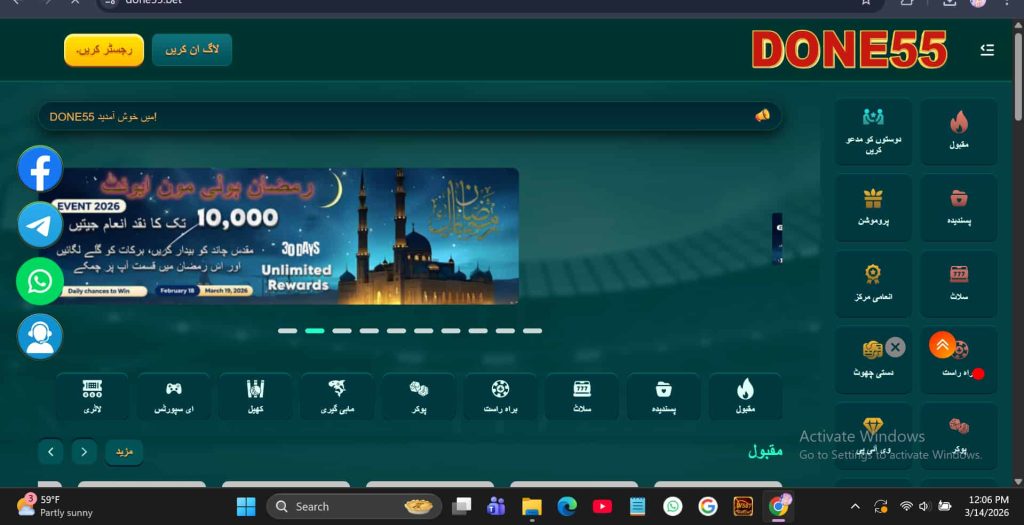This screenshot has height=525, width=1024.
Task: Select the Lottery category icon
Action: (x=92, y=397)
